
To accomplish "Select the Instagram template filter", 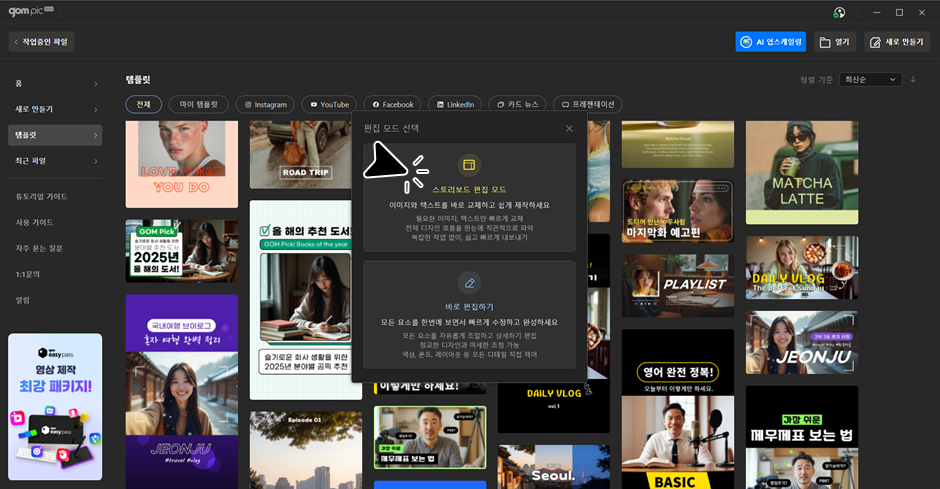I will point(263,104).
